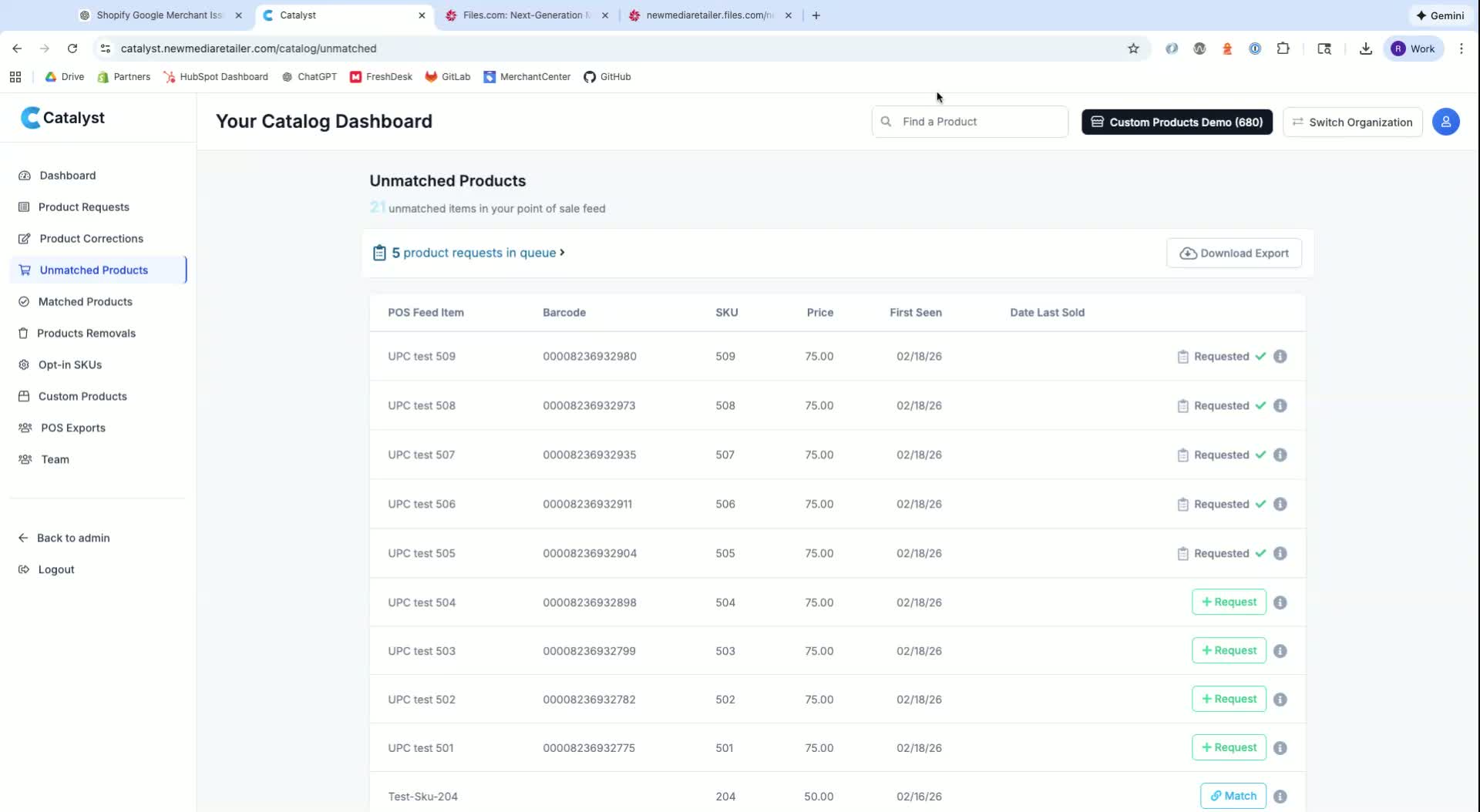
Task: Open info icon for UPC test 501
Action: tap(1280, 748)
